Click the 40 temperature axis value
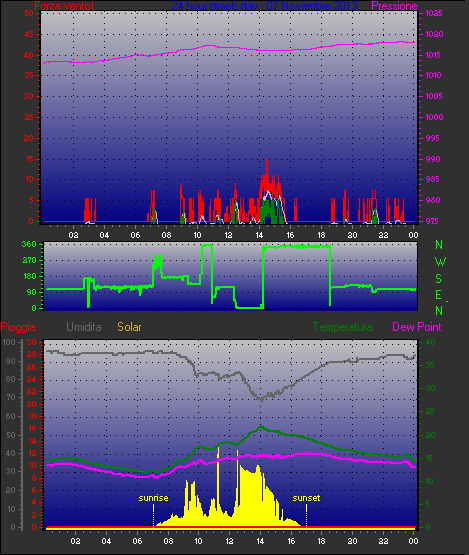The image size is (469, 555). coord(430,342)
